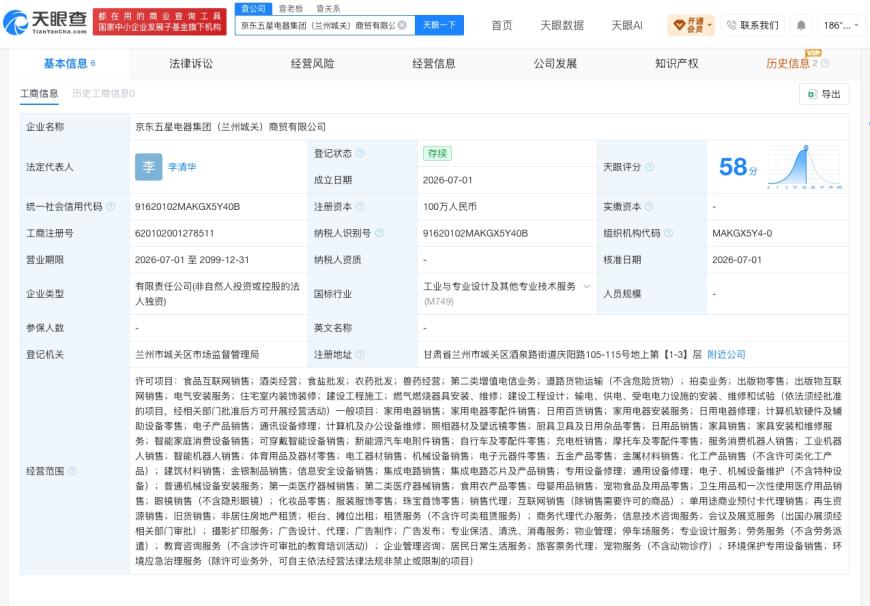Viewport: 870px width, 606px height.
Task: Click the help icon beside 登记状态
Action: (x=360, y=154)
